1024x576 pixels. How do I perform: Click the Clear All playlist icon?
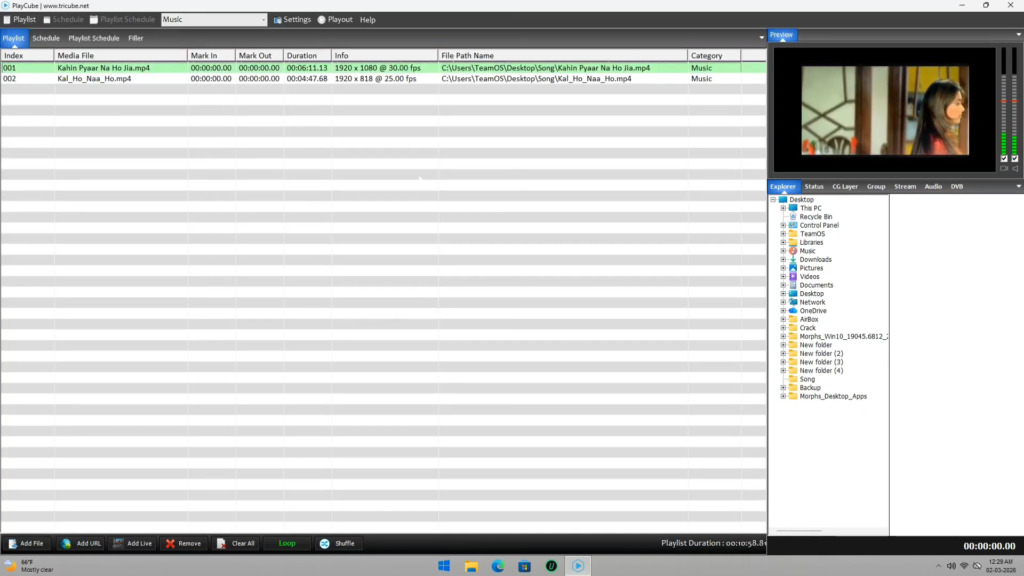(222, 544)
